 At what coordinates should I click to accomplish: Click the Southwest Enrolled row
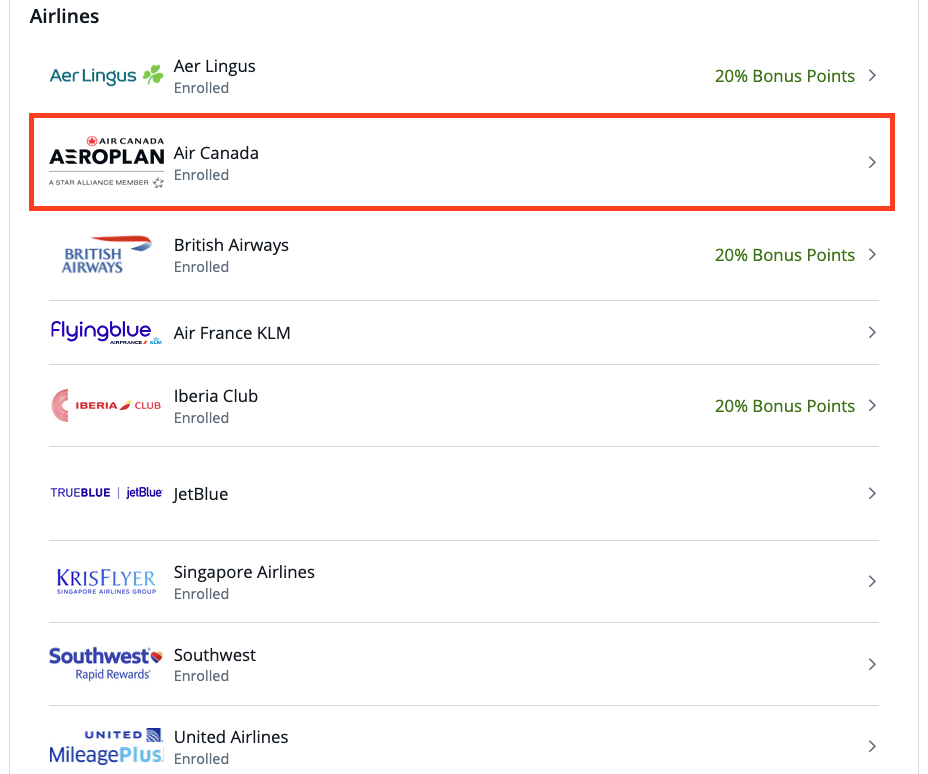[462, 663]
